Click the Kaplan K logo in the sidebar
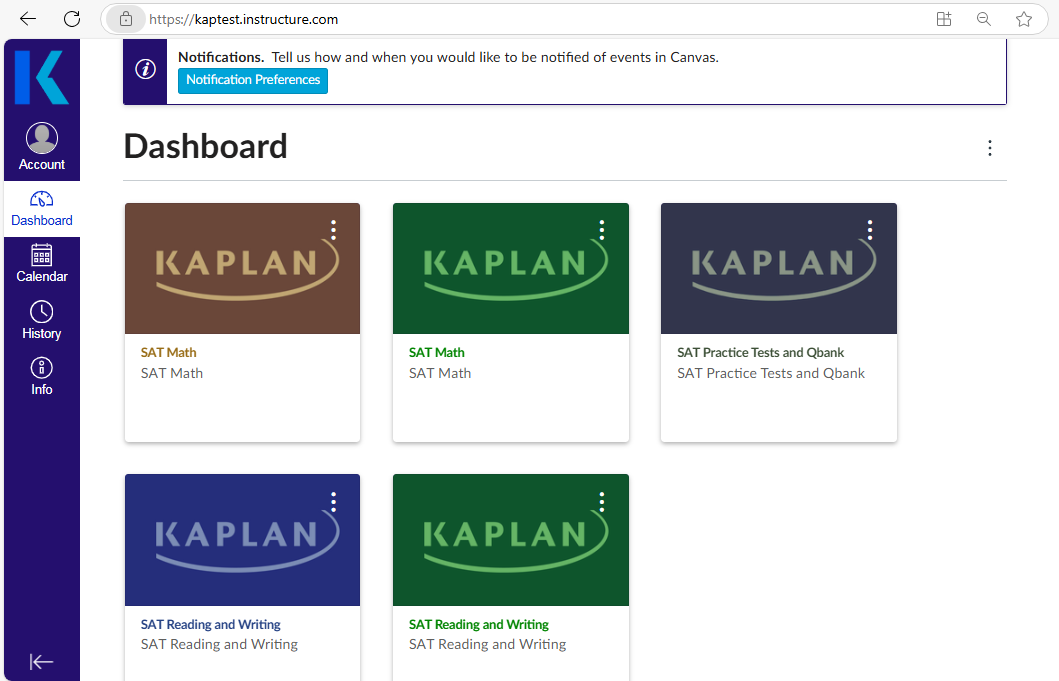Screen dimensions: 1059x681 pyautogui.click(x=41, y=77)
